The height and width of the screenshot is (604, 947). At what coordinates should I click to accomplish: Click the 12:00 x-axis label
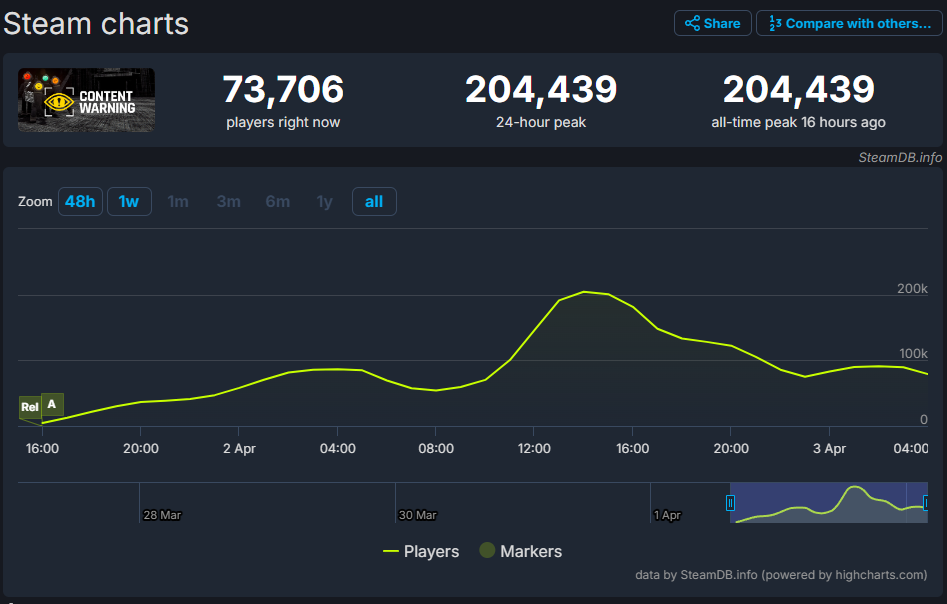(x=534, y=449)
